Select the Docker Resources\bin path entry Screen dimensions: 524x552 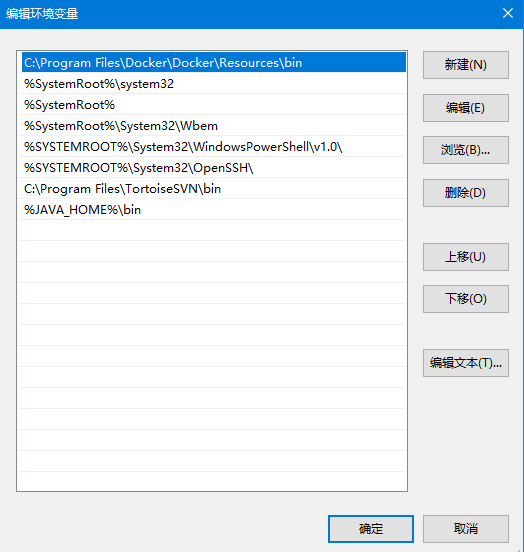[x=214, y=63]
